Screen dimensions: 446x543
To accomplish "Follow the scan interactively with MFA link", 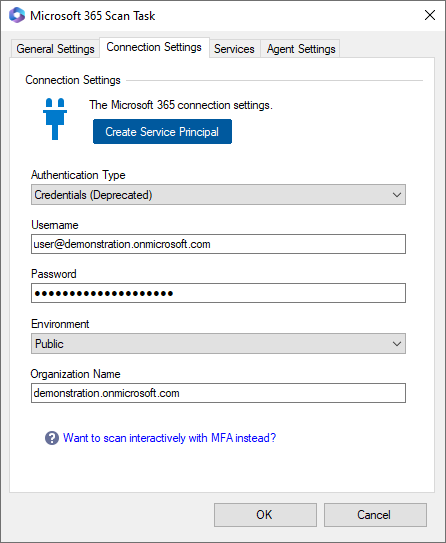I will click(x=169, y=438).
